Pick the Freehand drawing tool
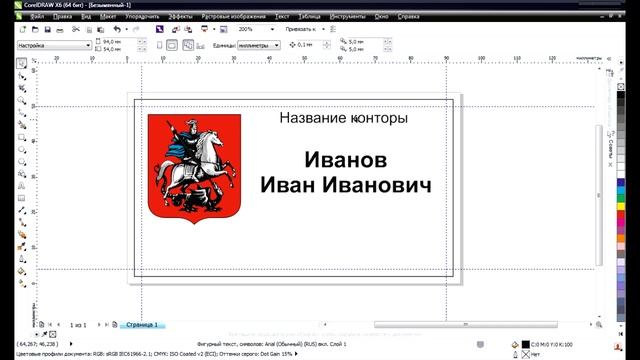This screenshot has width=640, height=360. coord(22,113)
